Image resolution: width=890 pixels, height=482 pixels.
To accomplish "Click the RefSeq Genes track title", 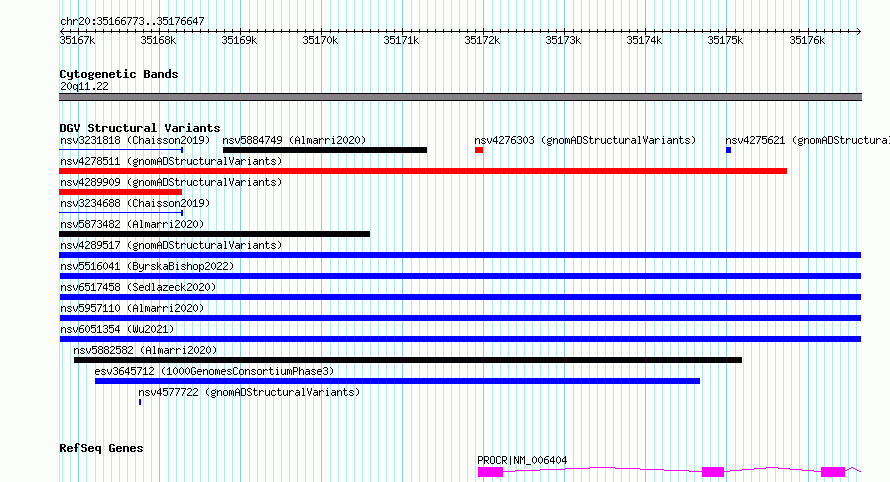I will coord(101,448).
